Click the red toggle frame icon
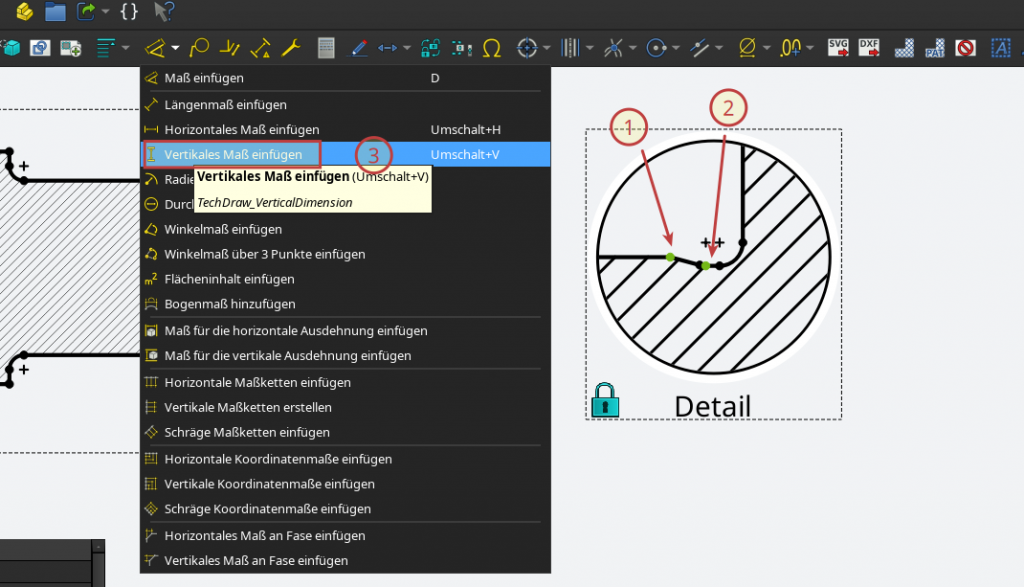The width and height of the screenshot is (1024, 587). [x=965, y=47]
